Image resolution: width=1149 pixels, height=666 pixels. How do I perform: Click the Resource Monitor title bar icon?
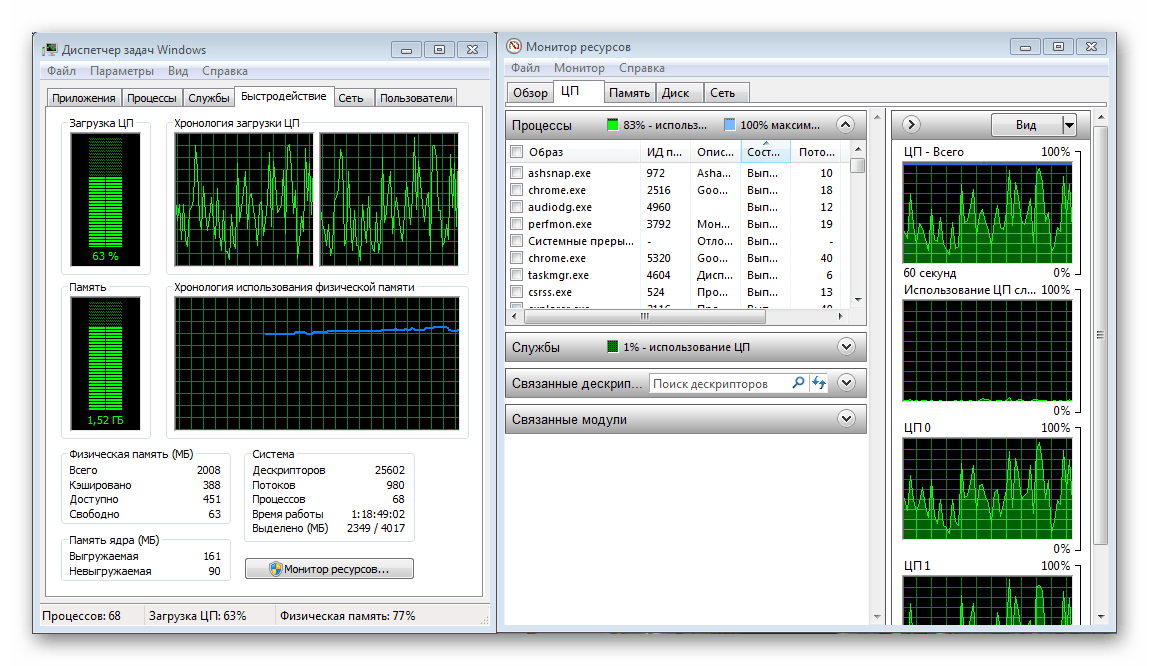pos(514,47)
